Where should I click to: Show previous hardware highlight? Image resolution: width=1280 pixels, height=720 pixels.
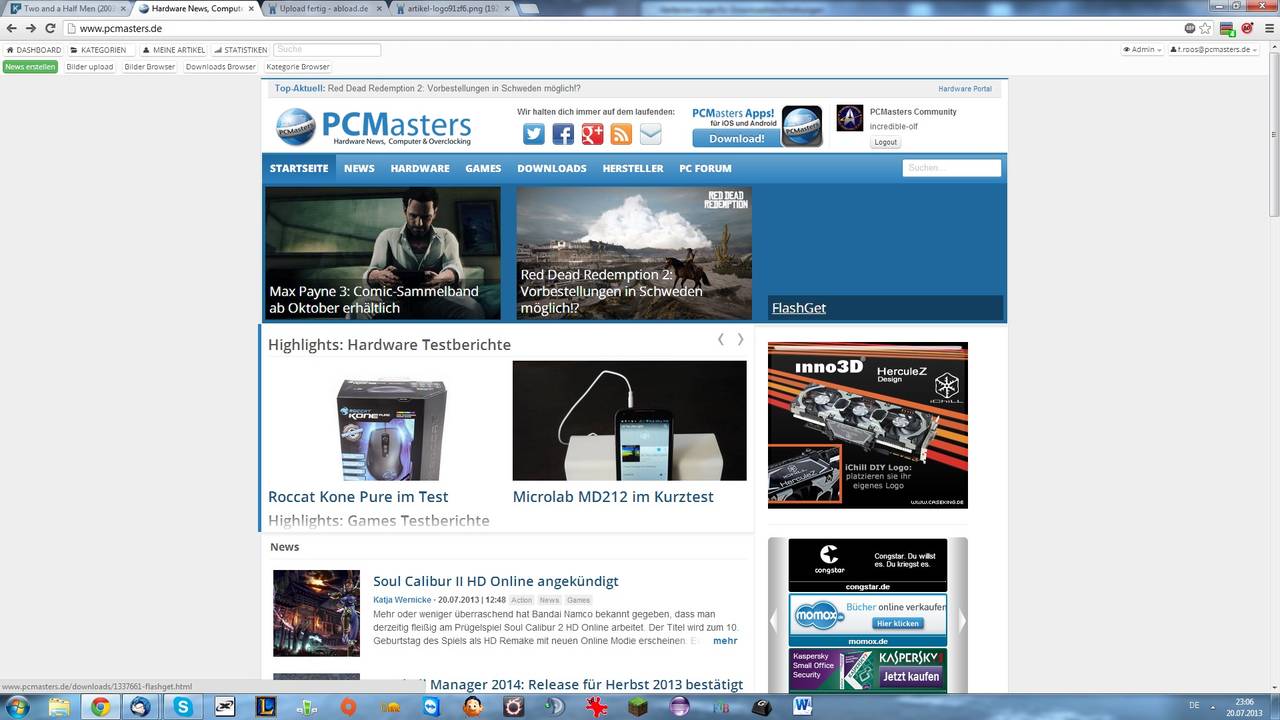721,340
